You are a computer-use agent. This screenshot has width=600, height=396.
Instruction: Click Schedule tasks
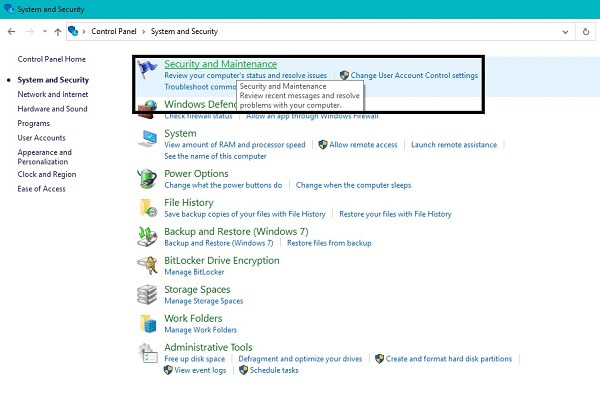274,370
